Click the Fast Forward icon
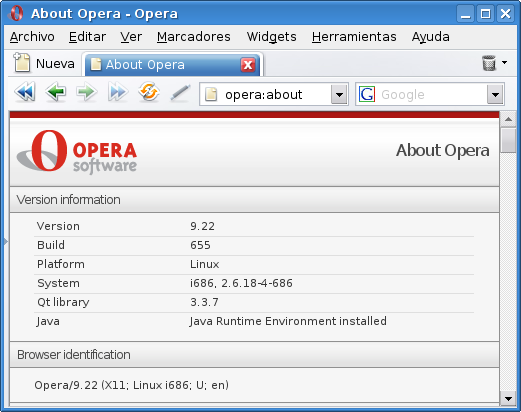521x412 pixels. coord(117,92)
